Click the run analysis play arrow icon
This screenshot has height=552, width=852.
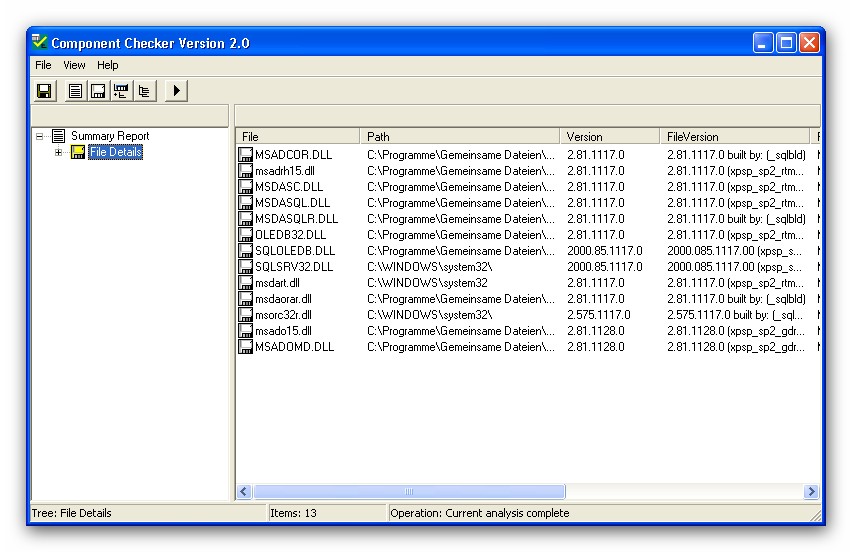click(176, 91)
